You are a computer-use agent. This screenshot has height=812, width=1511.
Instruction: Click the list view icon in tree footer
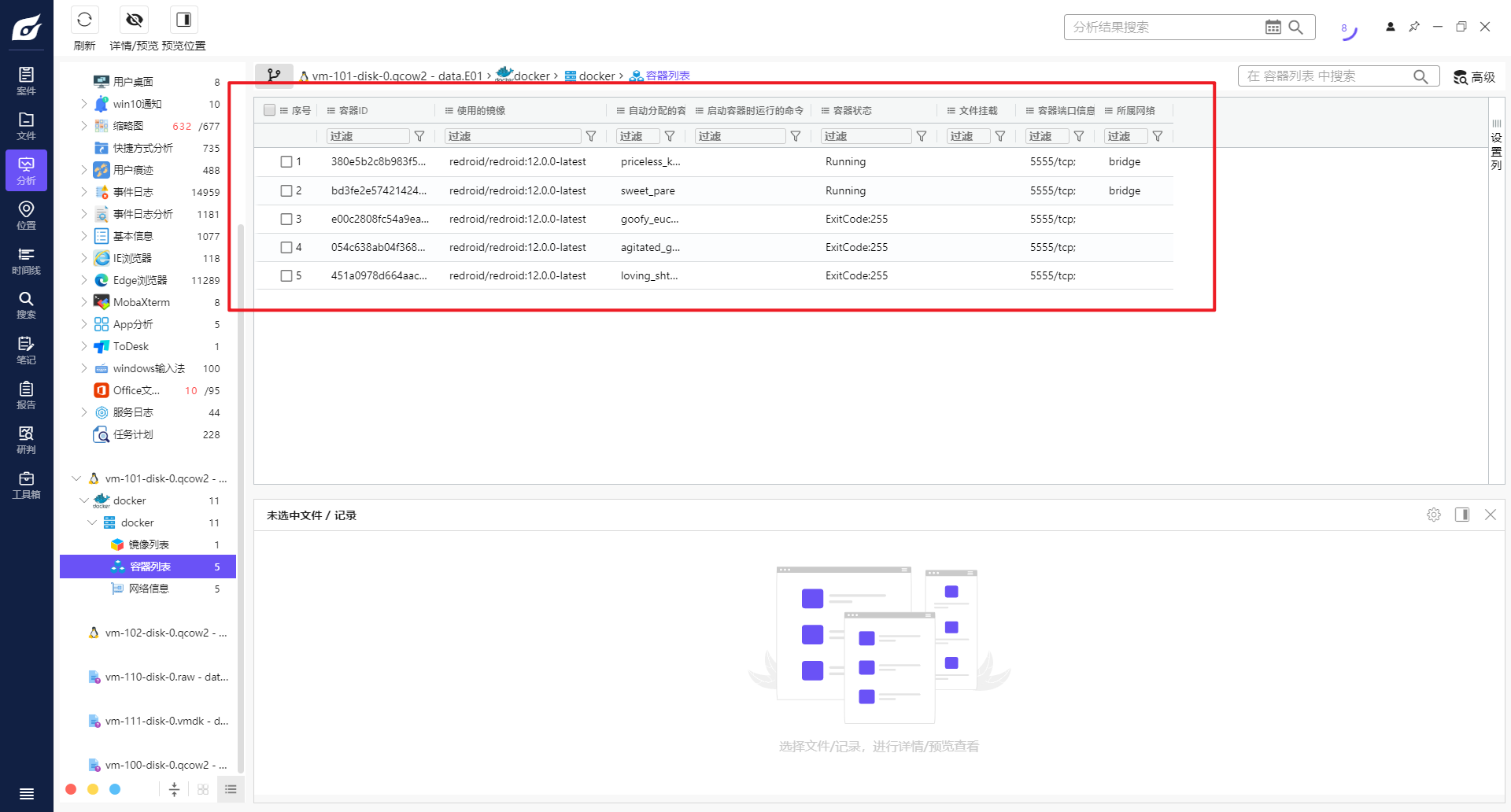pos(231,789)
